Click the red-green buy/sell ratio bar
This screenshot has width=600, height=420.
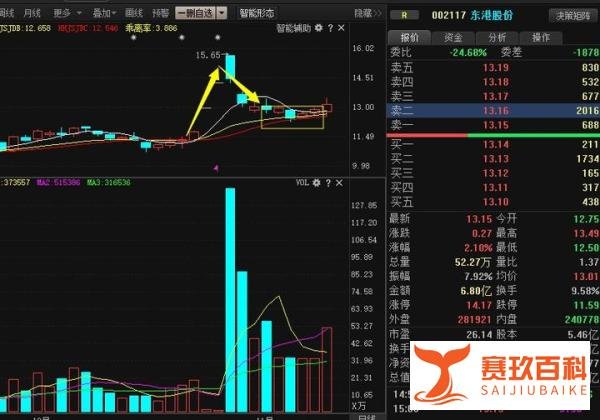pos(493,135)
